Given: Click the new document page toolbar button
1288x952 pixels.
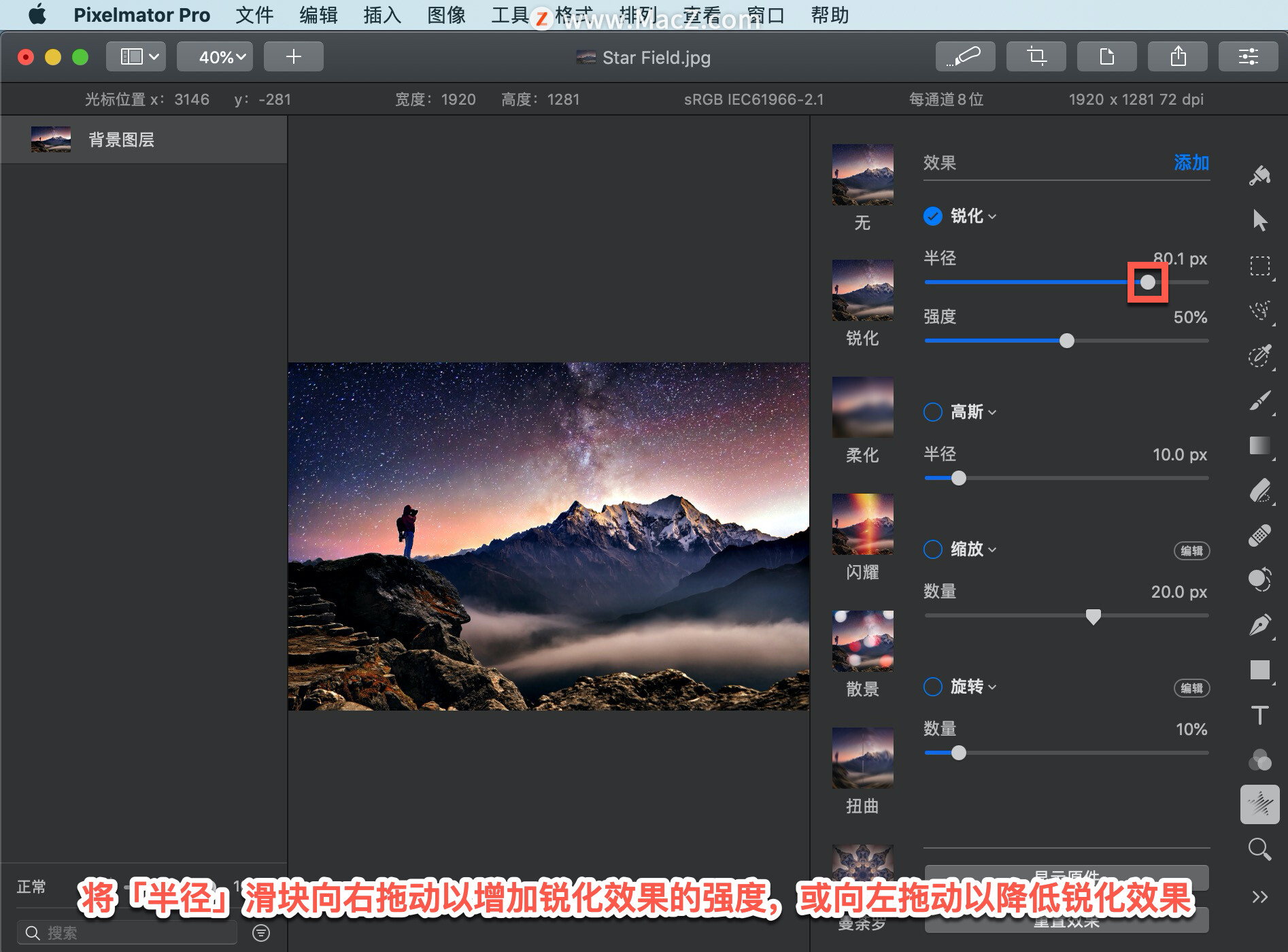Looking at the screenshot, I should 1106,56.
